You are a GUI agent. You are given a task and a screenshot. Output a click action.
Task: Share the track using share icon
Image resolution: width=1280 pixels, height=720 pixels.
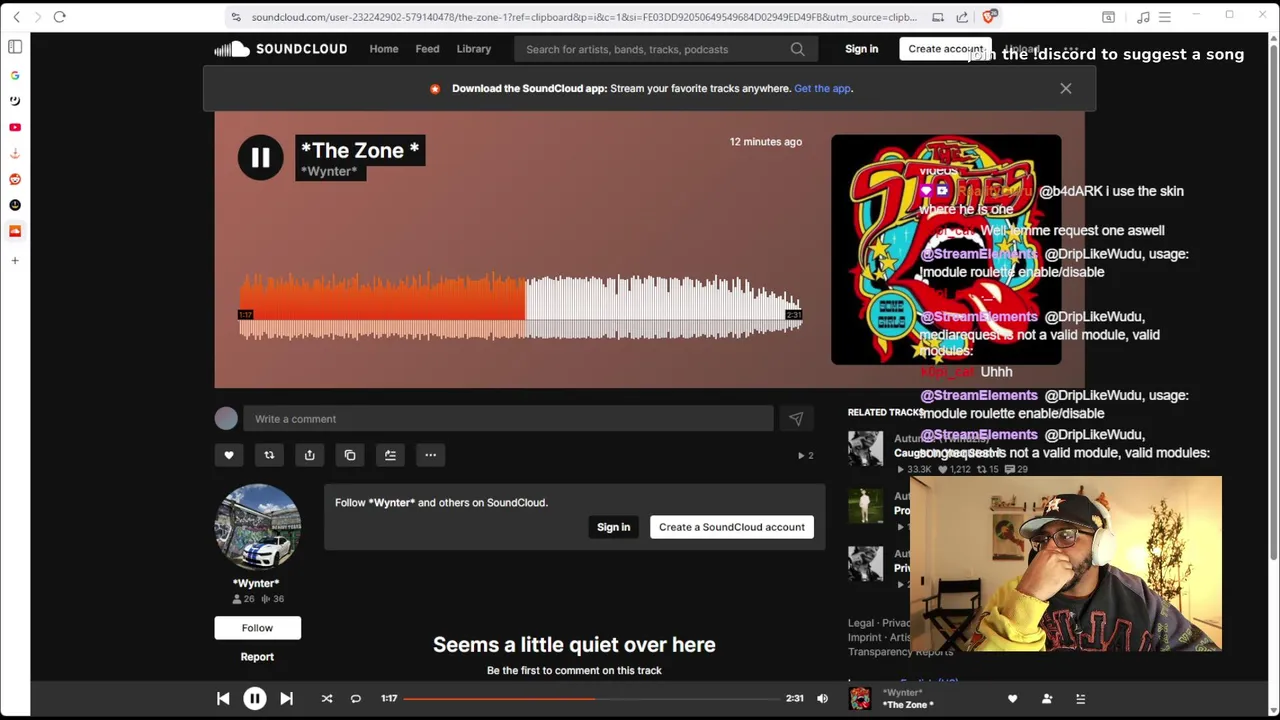[309, 455]
